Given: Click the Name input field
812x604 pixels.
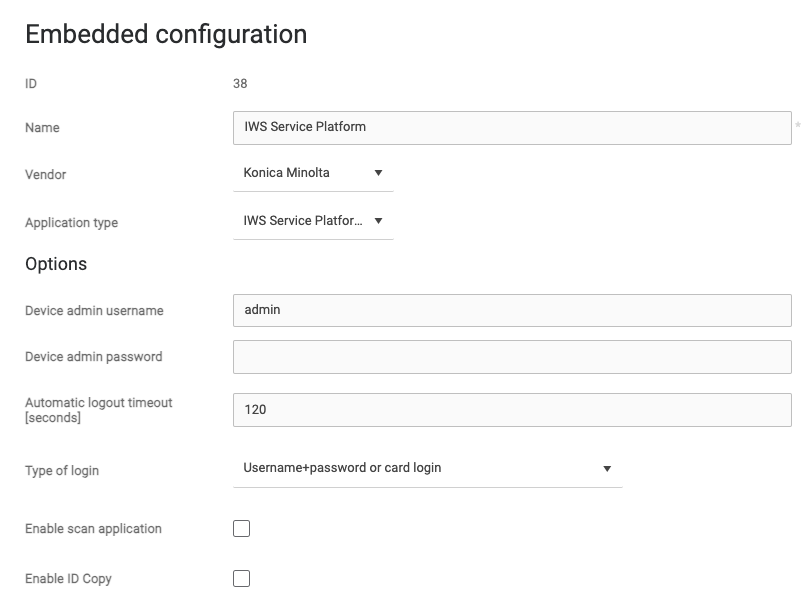Looking at the screenshot, I should pos(512,128).
